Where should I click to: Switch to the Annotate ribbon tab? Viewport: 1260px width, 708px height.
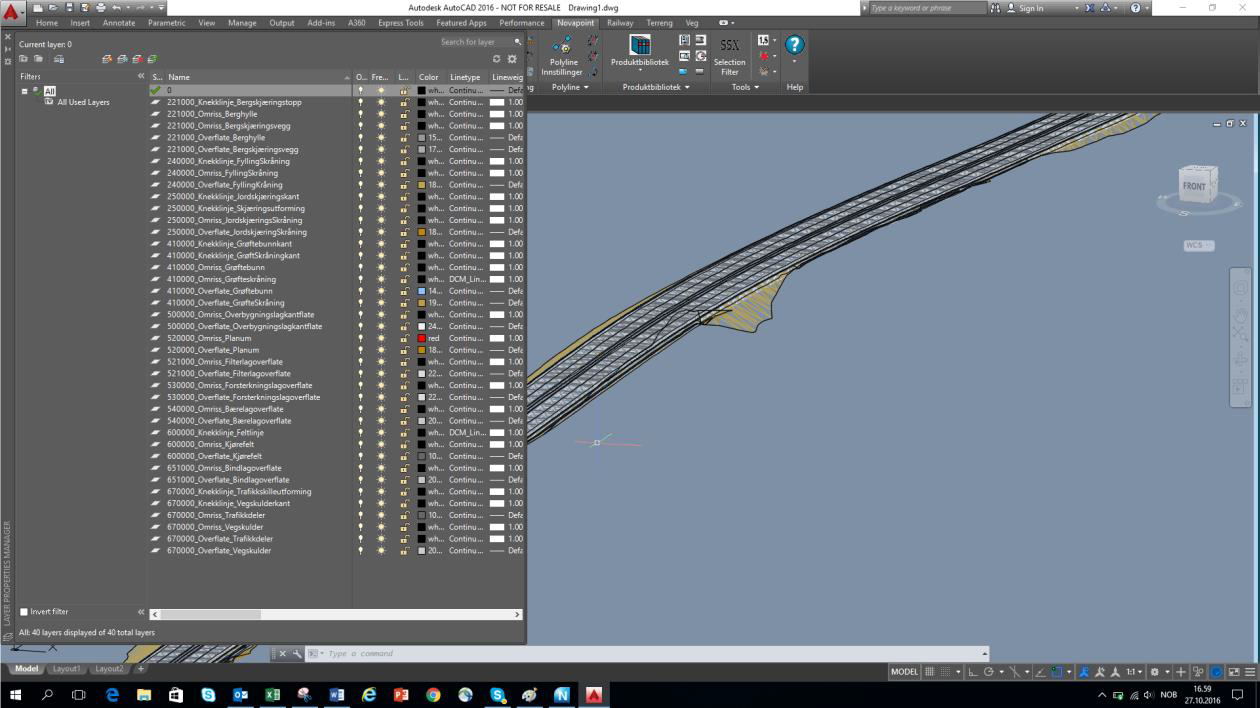tap(119, 22)
